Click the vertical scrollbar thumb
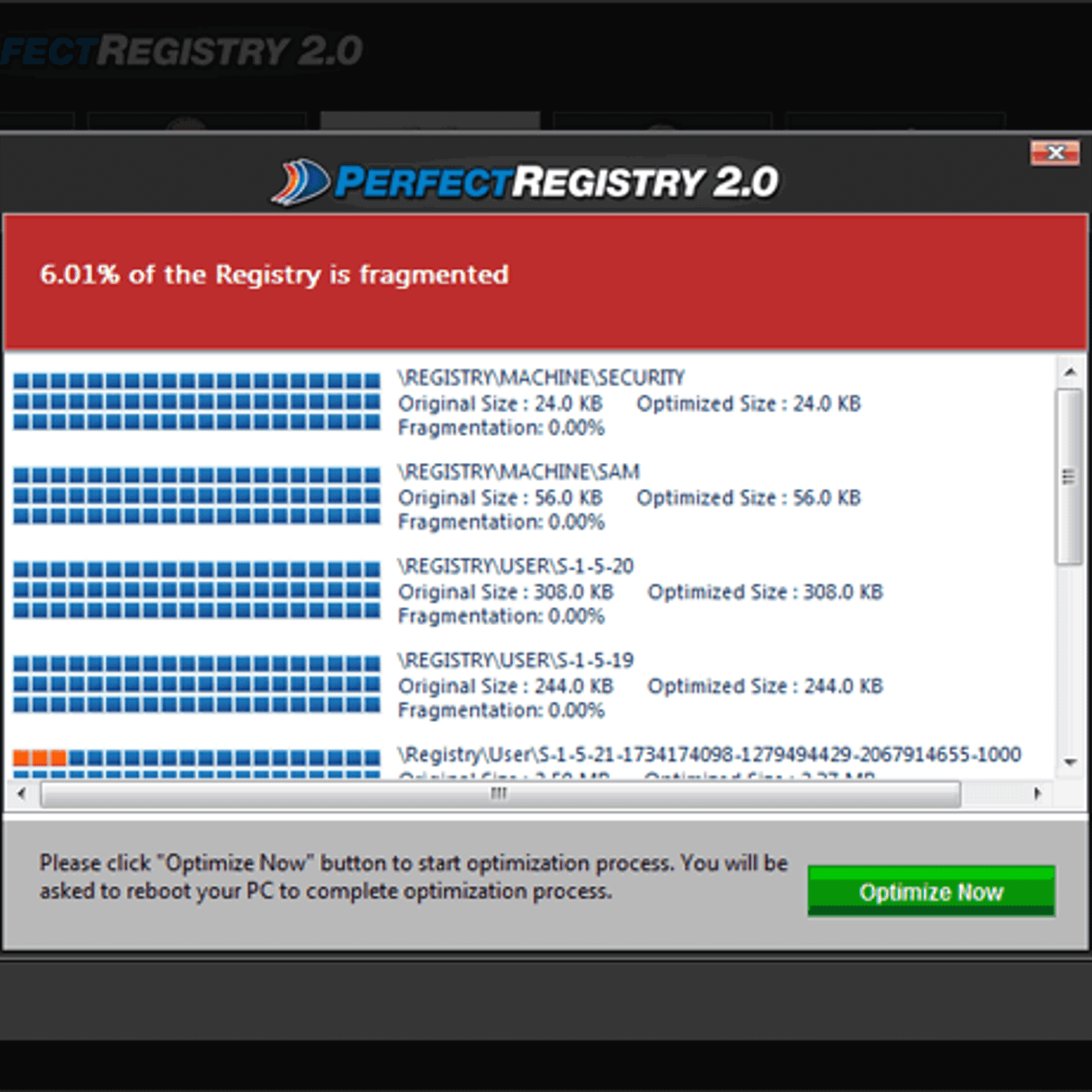This screenshot has height=1092, width=1092. click(1069, 476)
